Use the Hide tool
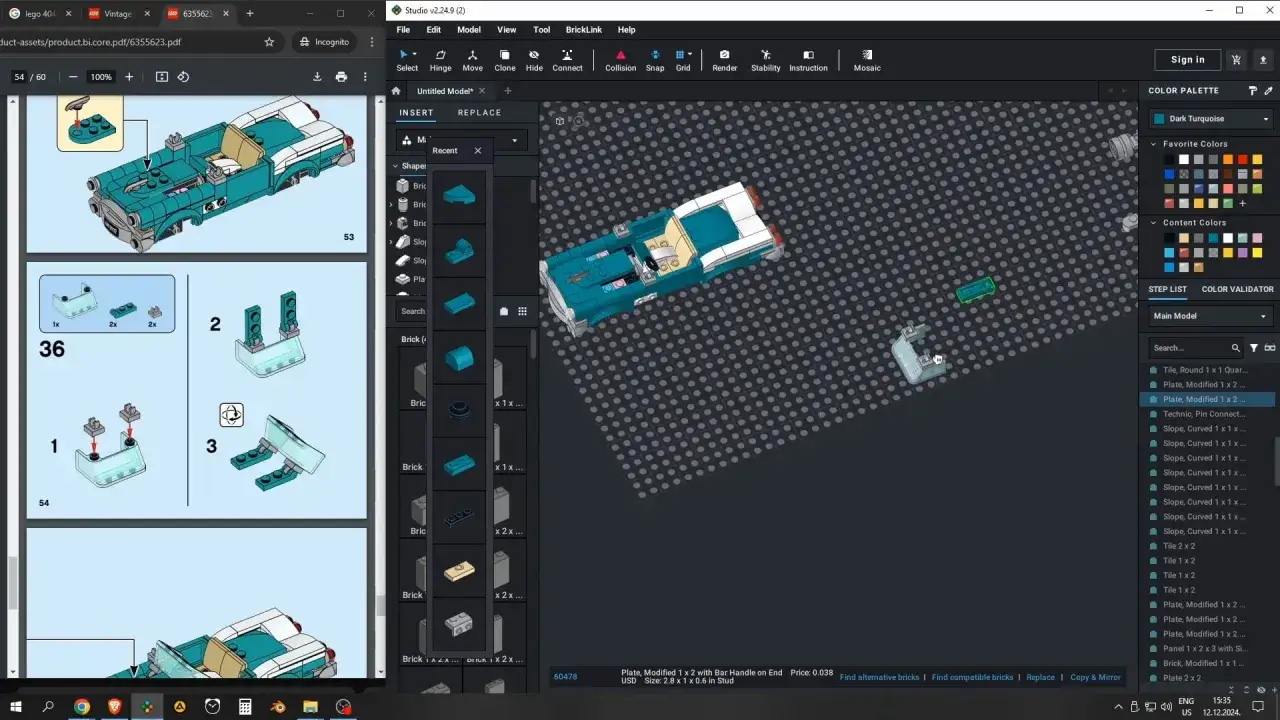The width and height of the screenshot is (1280, 720). [x=534, y=61]
